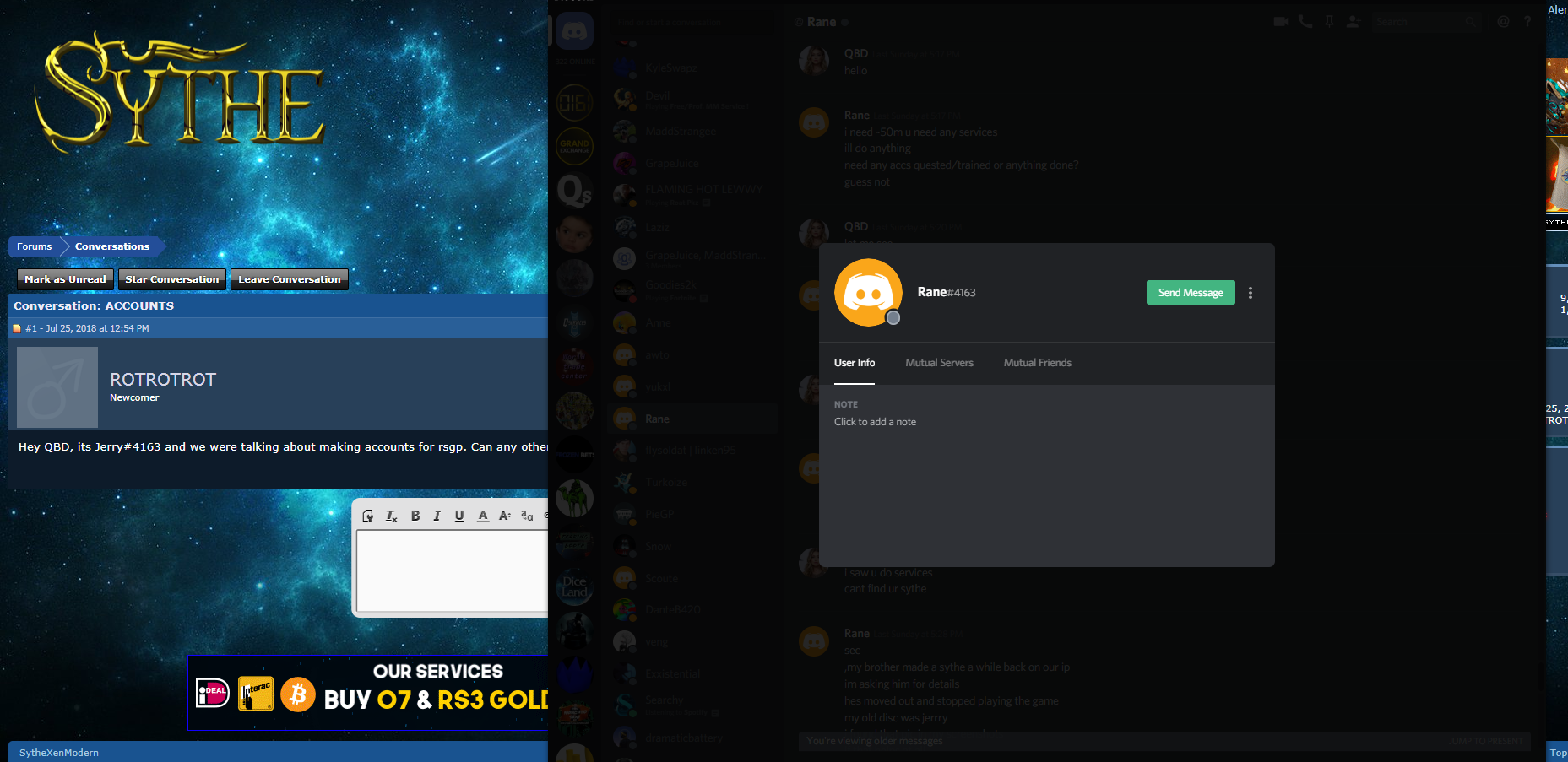
Task: Open font size dropdown in reply editor
Action: point(505,516)
